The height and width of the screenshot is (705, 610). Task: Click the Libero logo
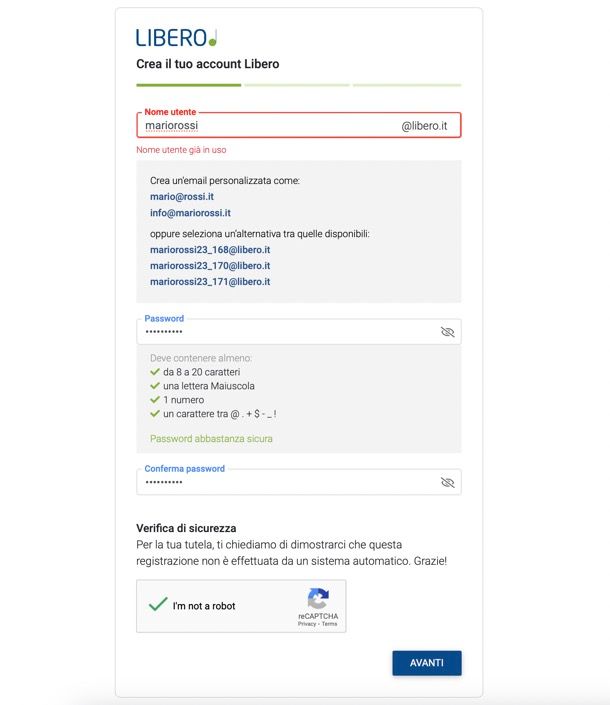pos(177,38)
